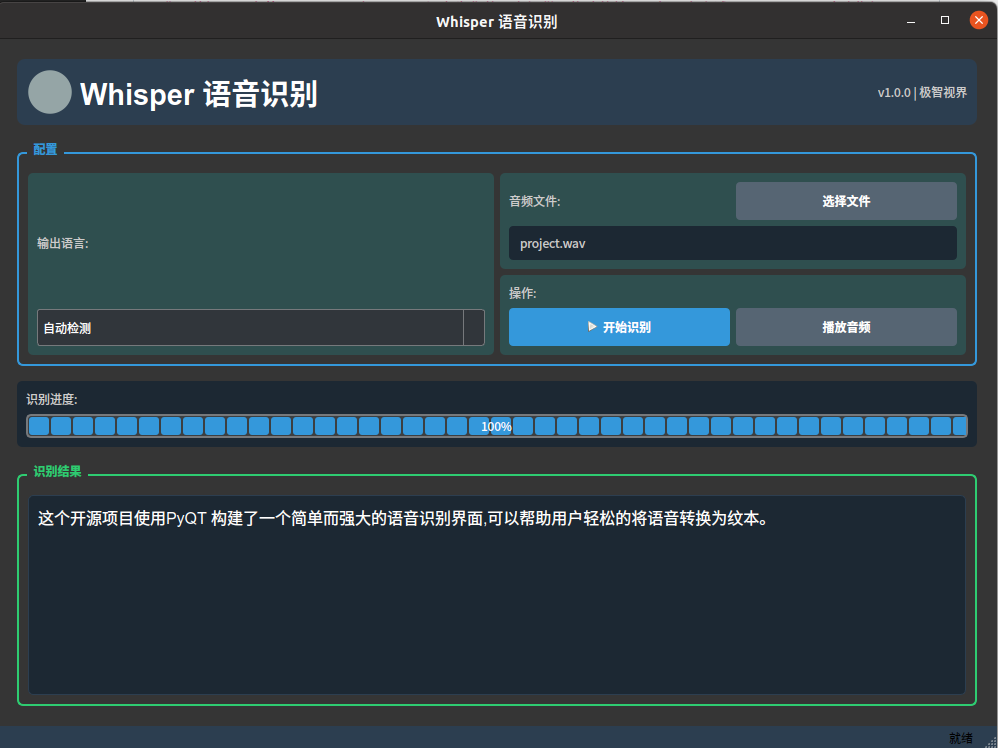Start recognition with 开始识别 button
The height and width of the screenshot is (748, 998).
point(619,327)
